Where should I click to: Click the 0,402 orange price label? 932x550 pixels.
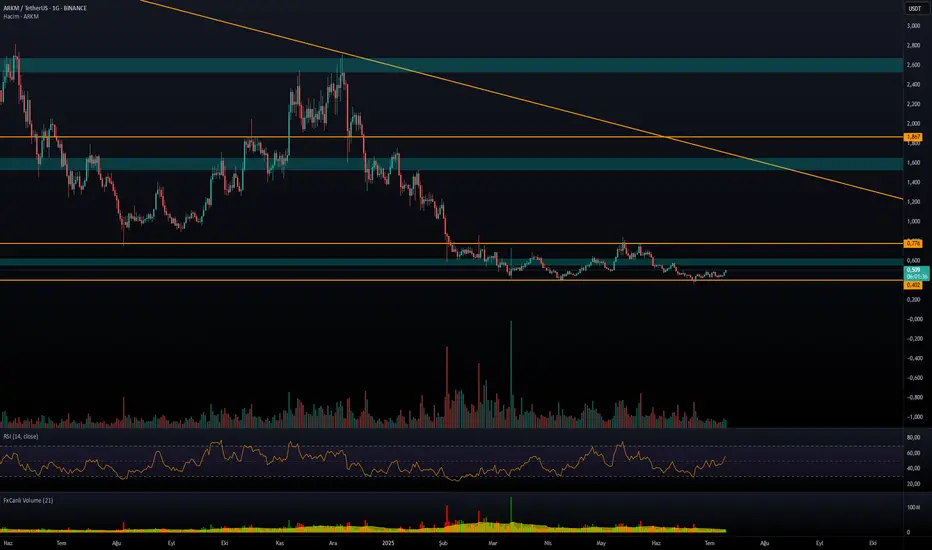(913, 285)
